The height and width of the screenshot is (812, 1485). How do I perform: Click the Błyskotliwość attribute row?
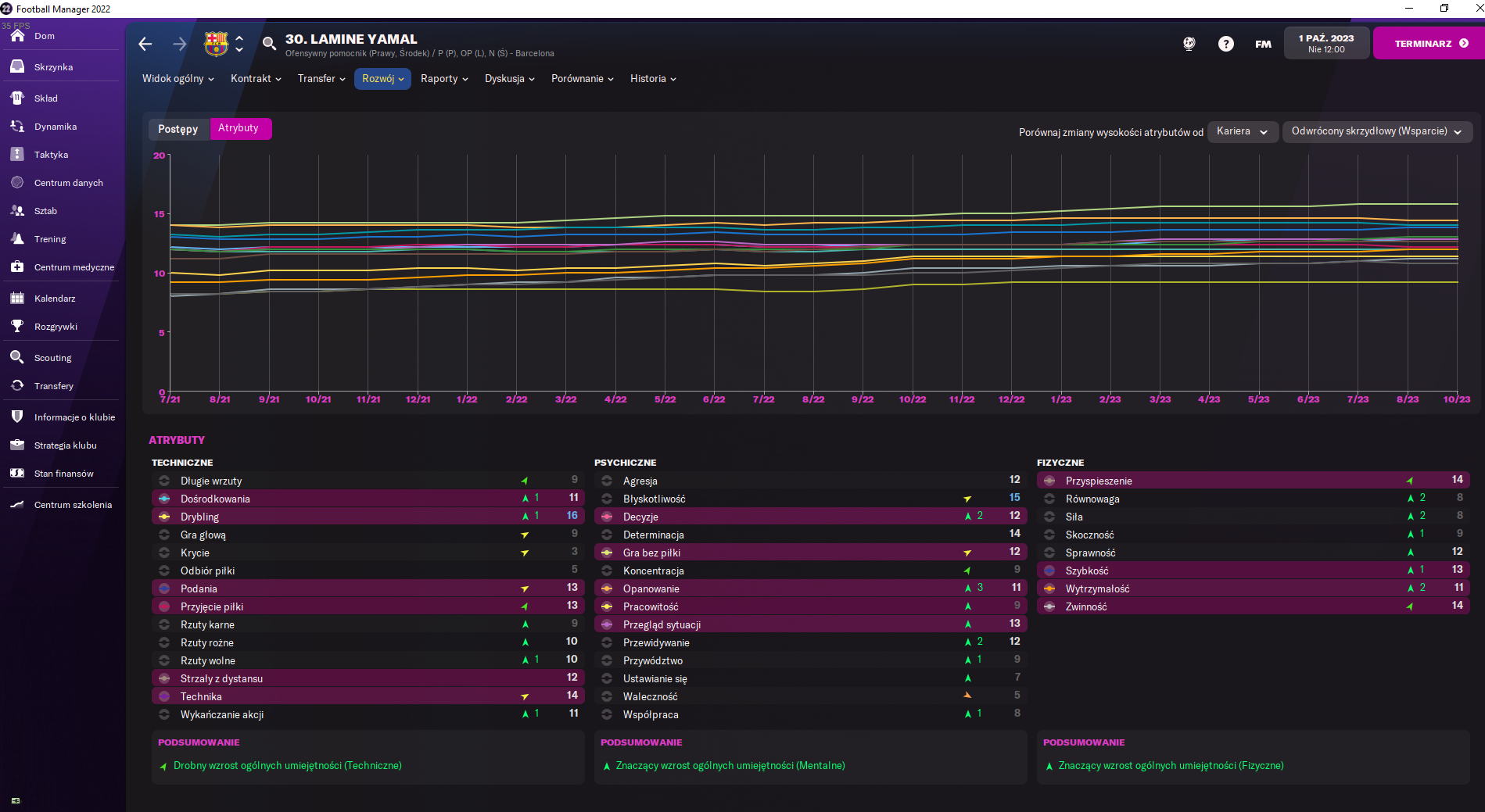click(810, 499)
